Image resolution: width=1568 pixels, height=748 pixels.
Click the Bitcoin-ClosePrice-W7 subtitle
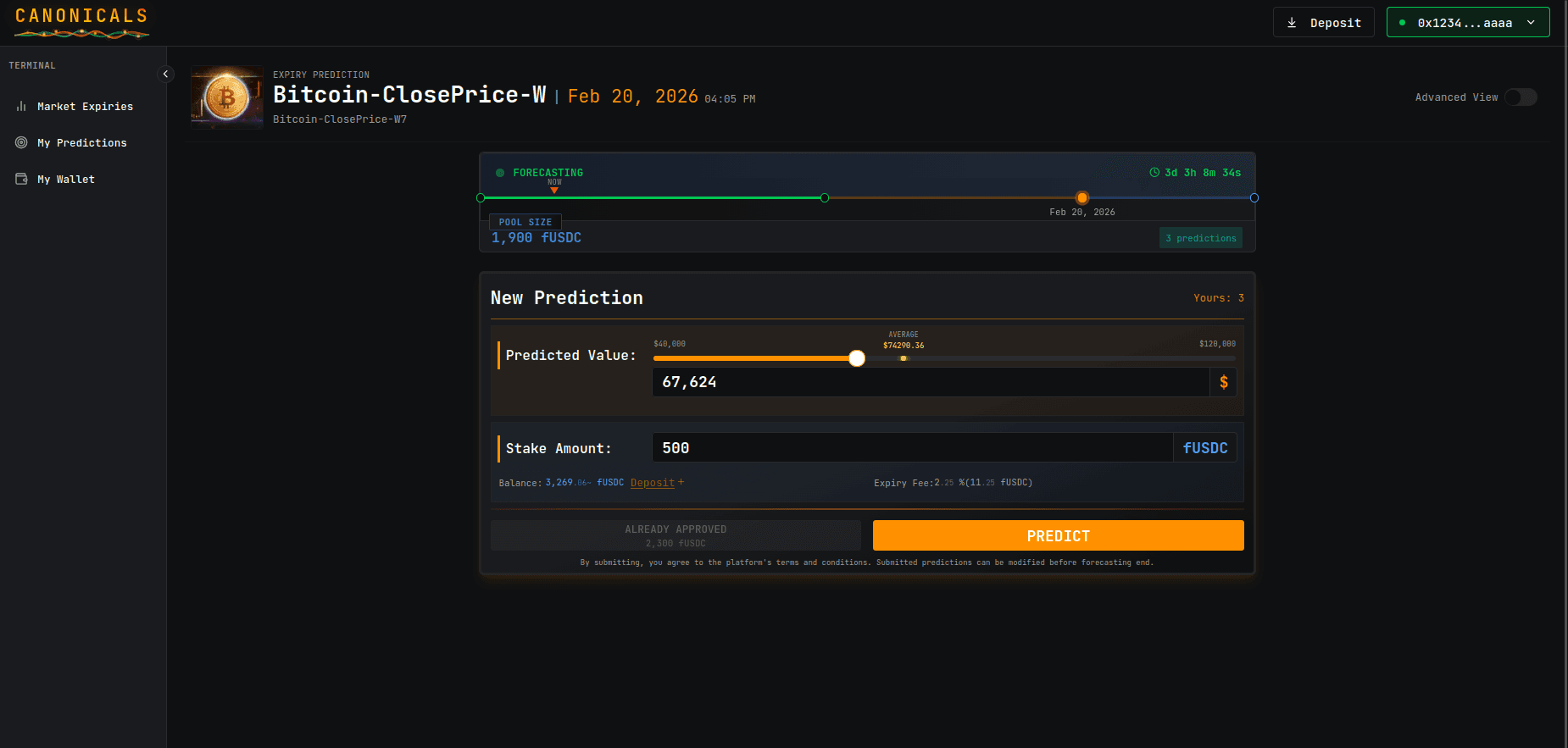pyautogui.click(x=340, y=119)
